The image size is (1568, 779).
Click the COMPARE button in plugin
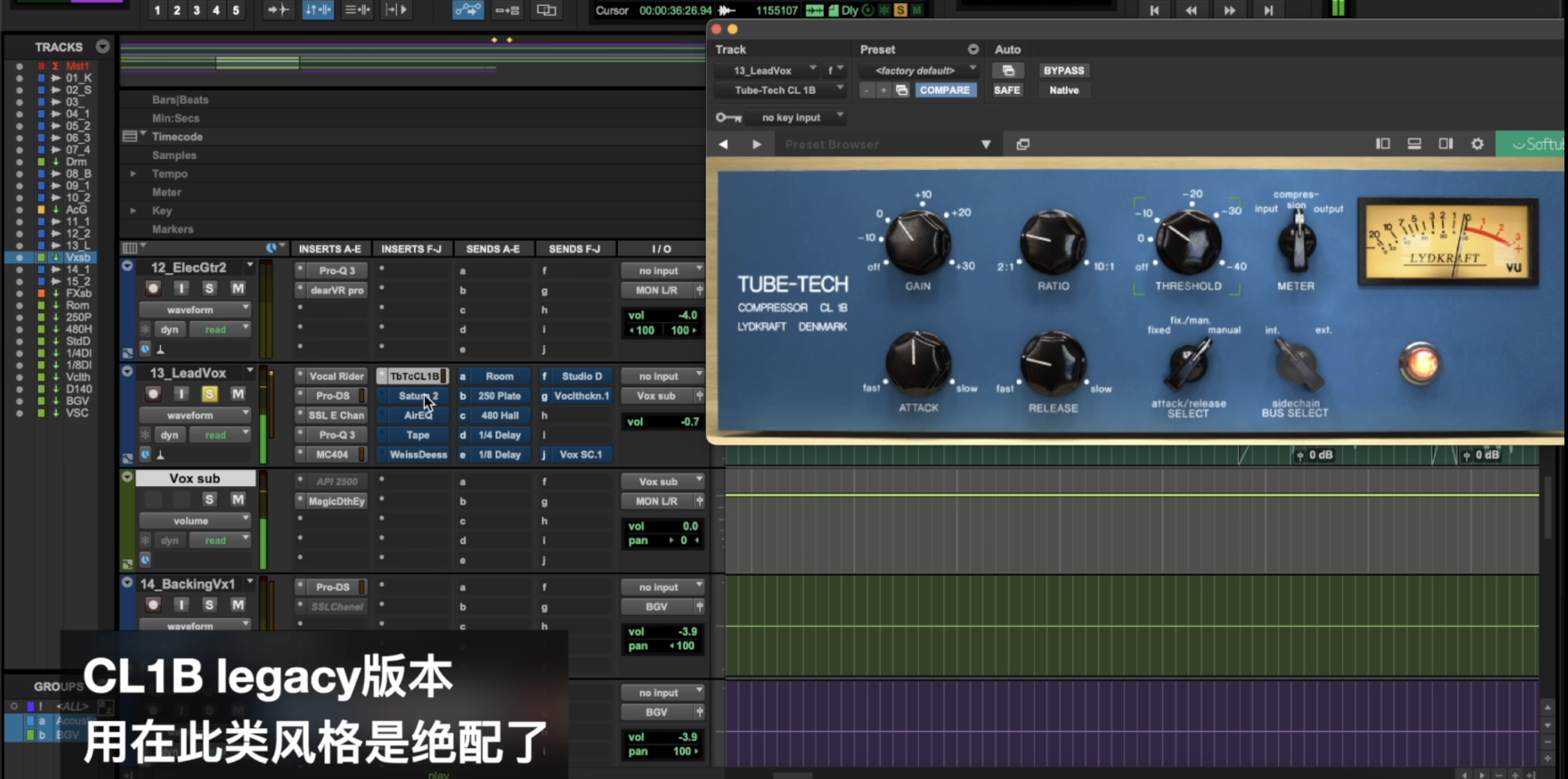tap(944, 90)
